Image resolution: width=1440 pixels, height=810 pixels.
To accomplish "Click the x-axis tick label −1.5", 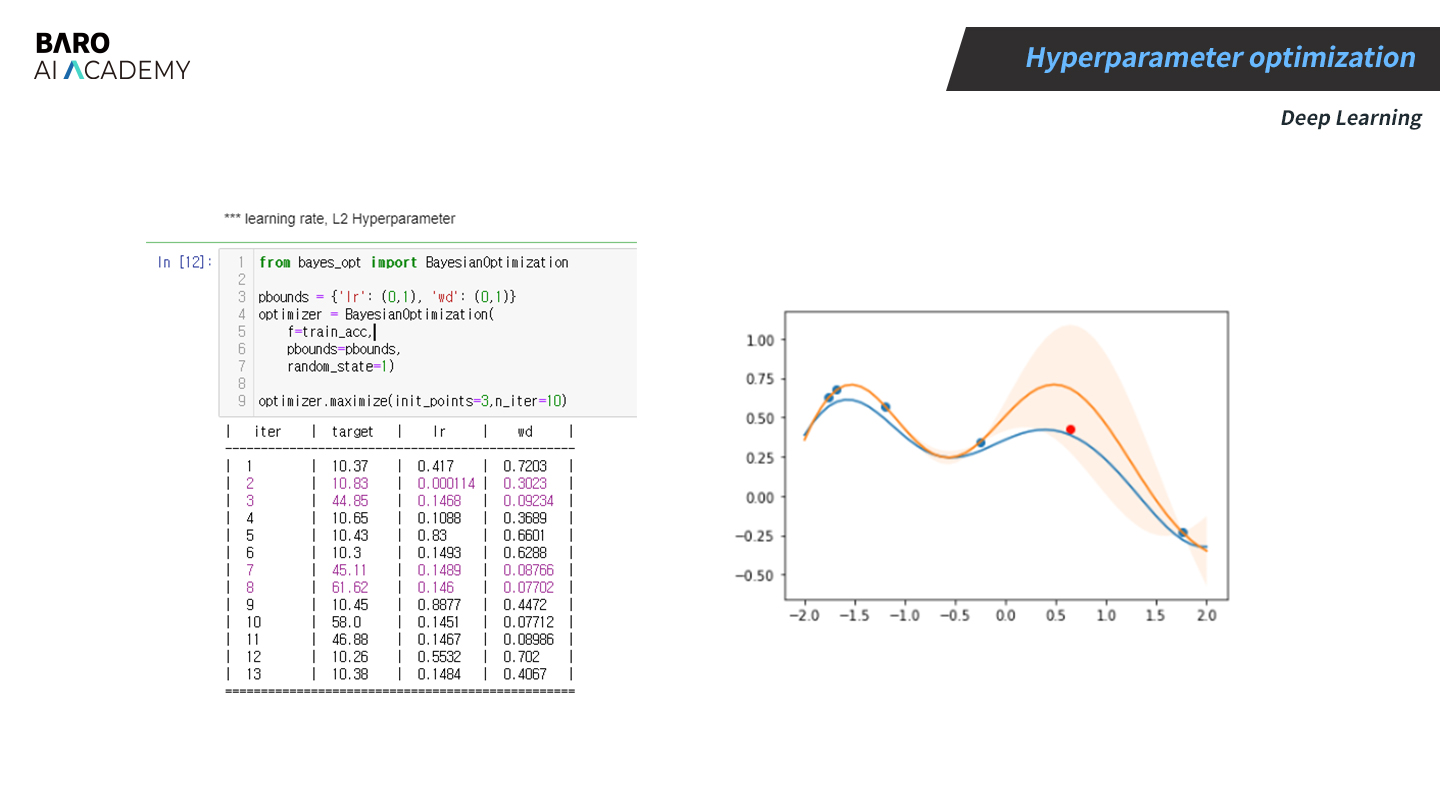I will pyautogui.click(x=854, y=615).
